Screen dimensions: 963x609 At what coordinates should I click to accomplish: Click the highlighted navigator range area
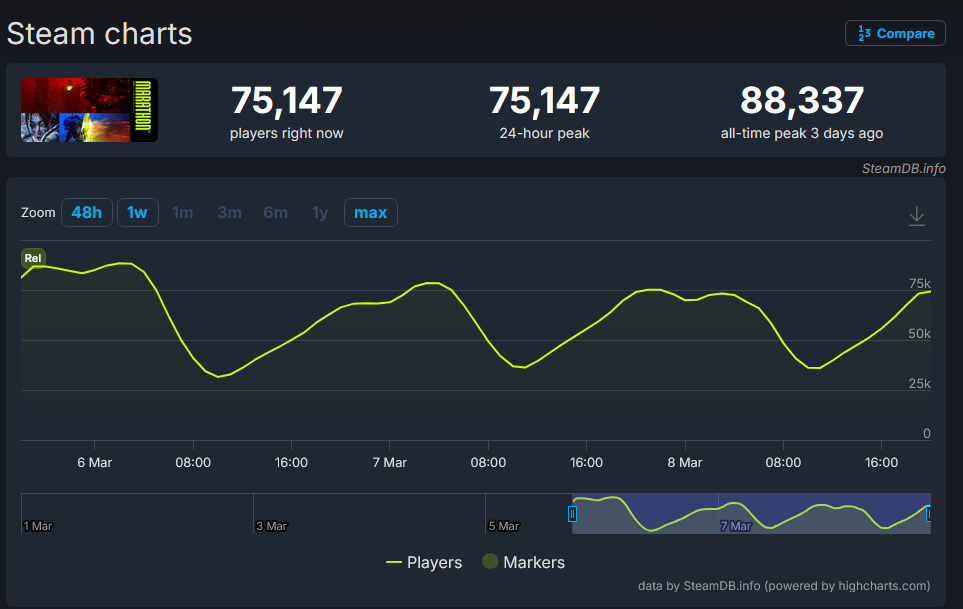(x=751, y=513)
